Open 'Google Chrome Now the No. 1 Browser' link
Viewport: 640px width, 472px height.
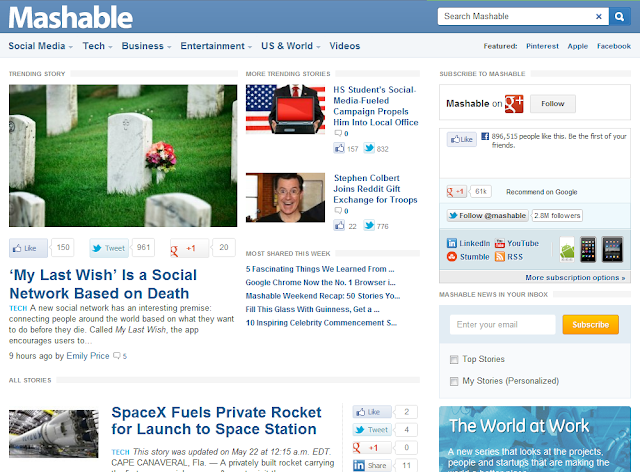coord(320,283)
